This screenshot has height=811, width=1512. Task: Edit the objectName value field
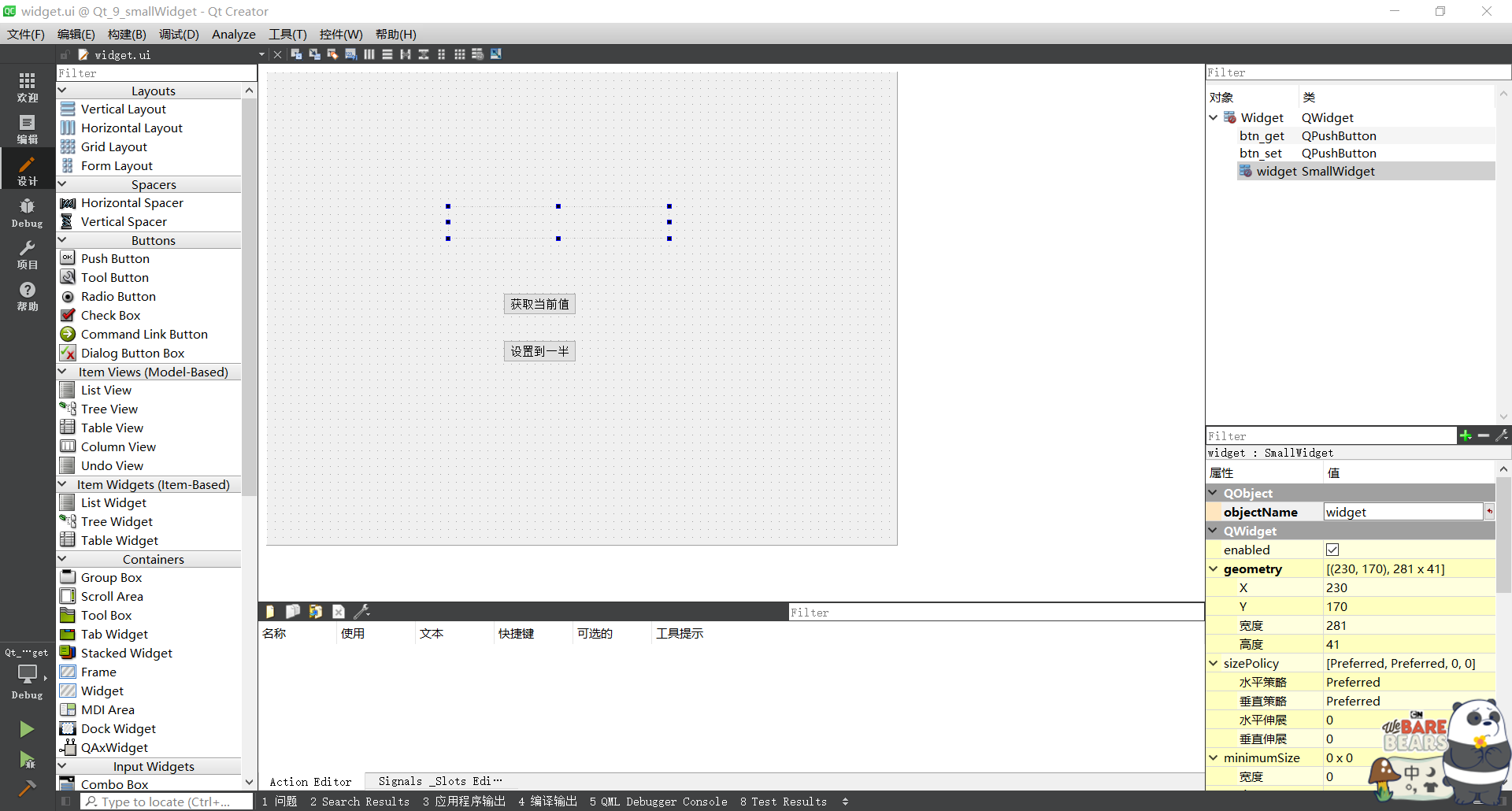tap(1403, 512)
